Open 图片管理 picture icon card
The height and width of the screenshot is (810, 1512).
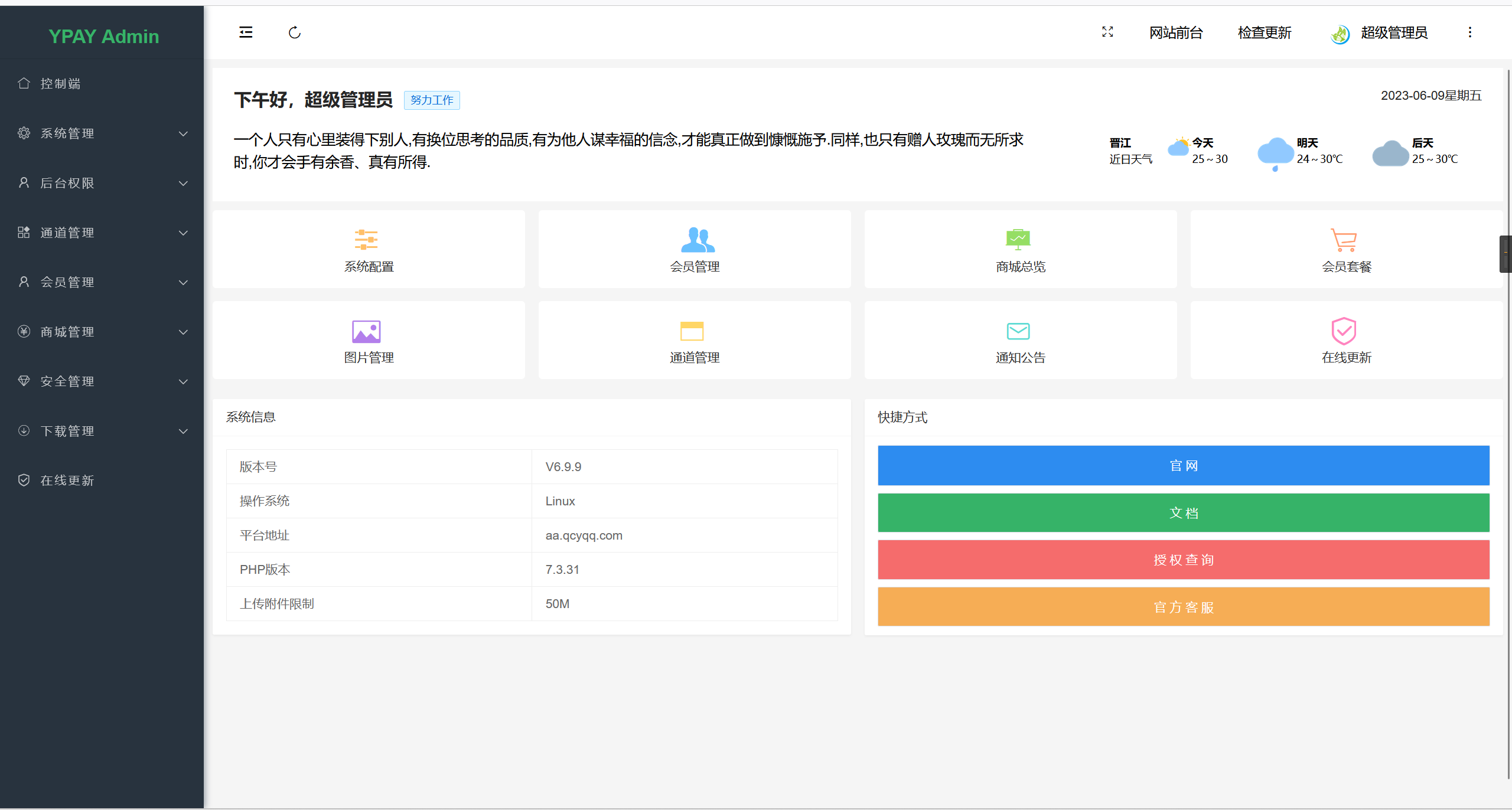click(369, 341)
